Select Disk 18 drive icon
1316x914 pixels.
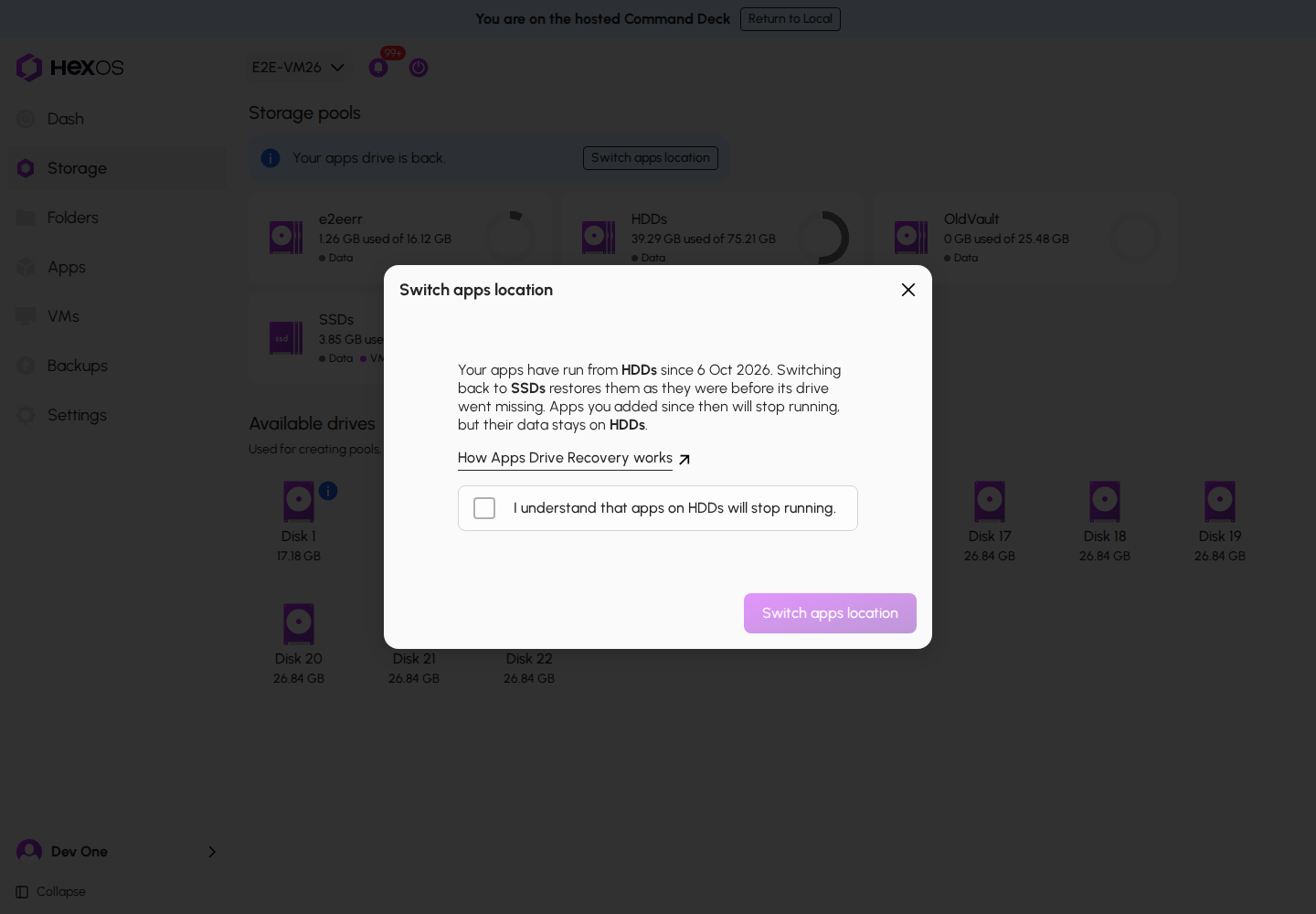[1105, 502]
